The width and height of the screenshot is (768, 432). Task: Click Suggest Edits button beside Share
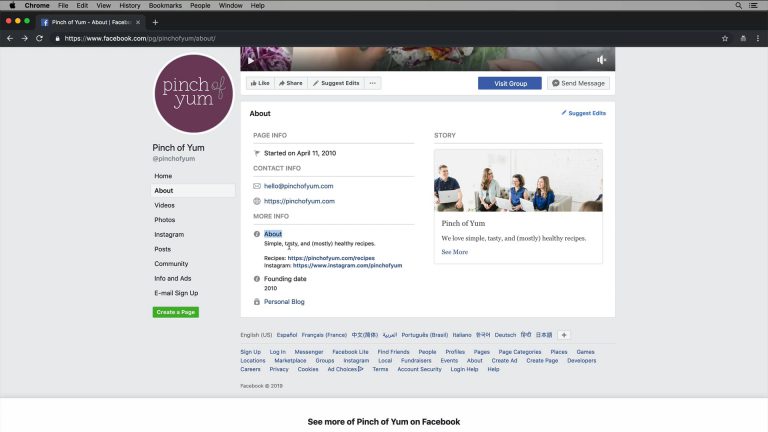point(336,83)
